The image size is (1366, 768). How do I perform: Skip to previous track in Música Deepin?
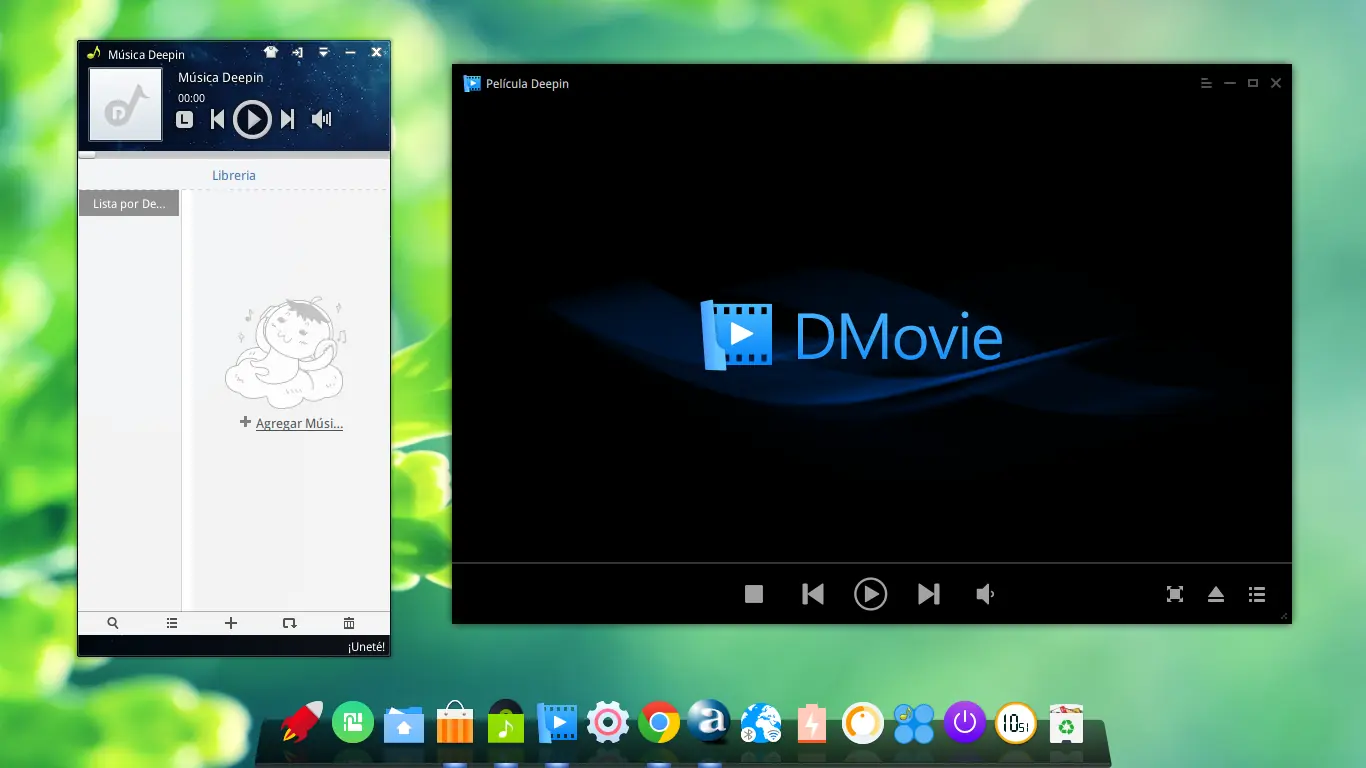pos(218,120)
